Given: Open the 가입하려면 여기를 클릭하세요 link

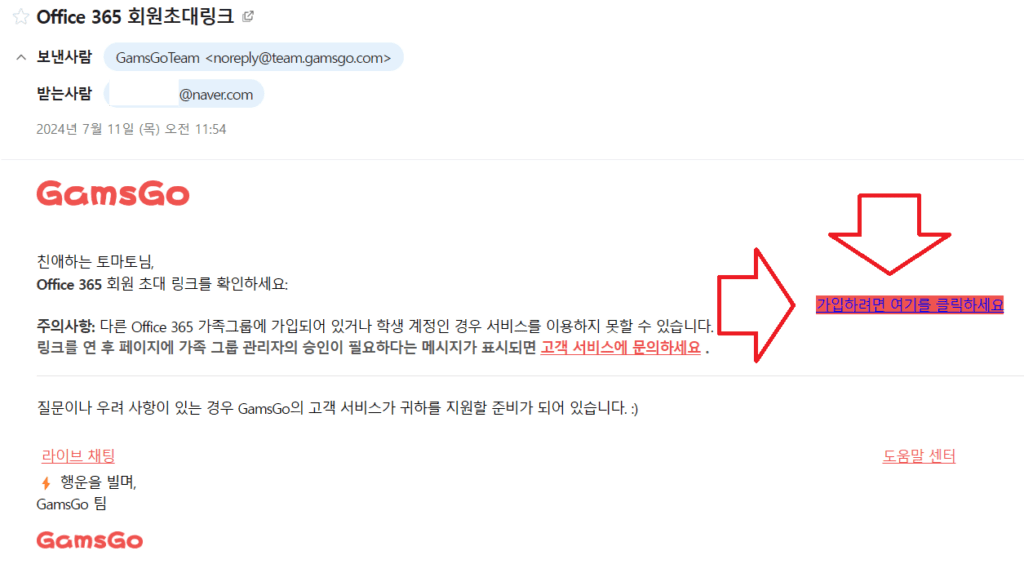Looking at the screenshot, I should (910, 304).
